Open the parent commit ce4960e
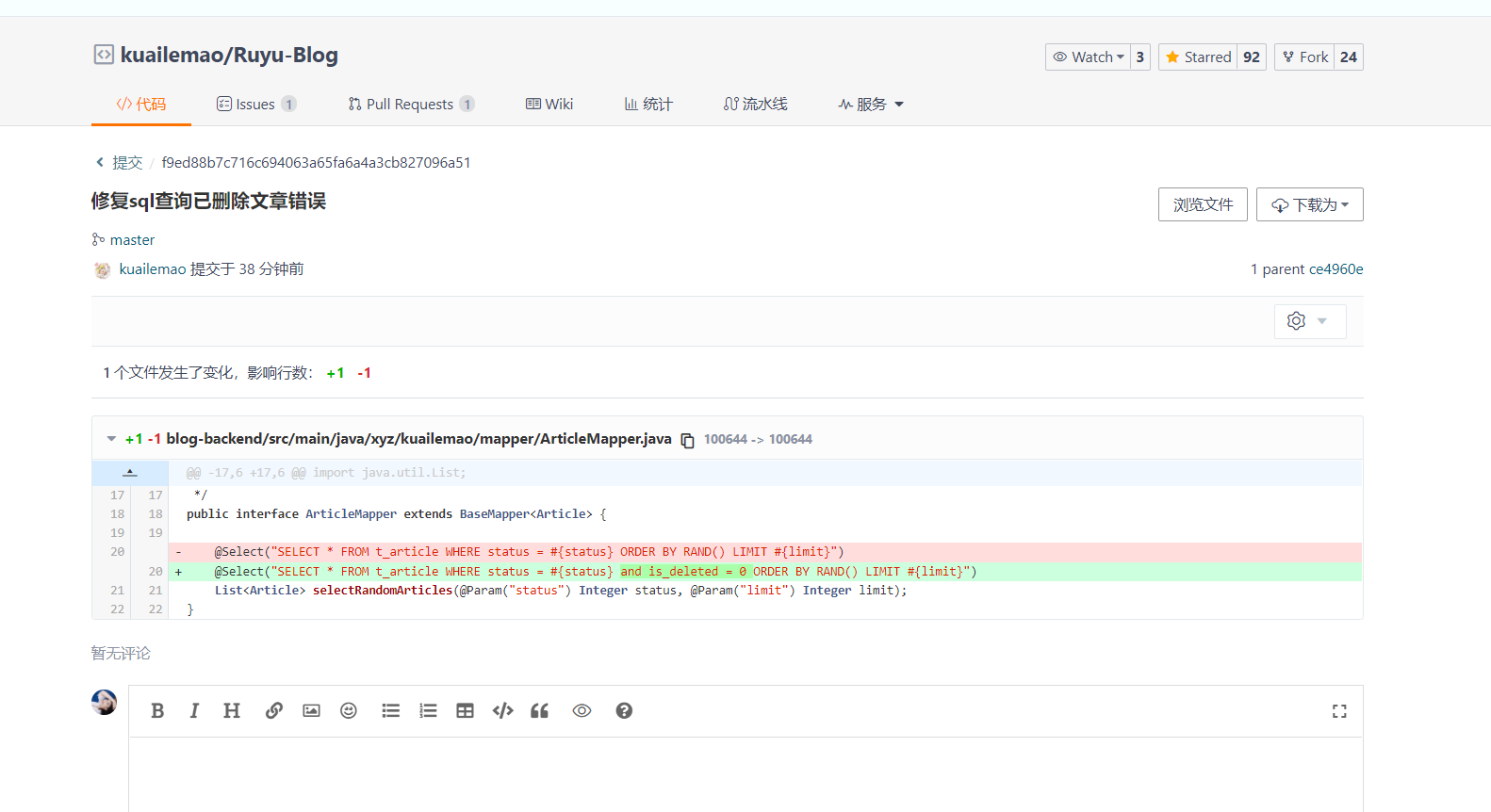Viewport: 1491px width, 812px height. pos(1335,269)
